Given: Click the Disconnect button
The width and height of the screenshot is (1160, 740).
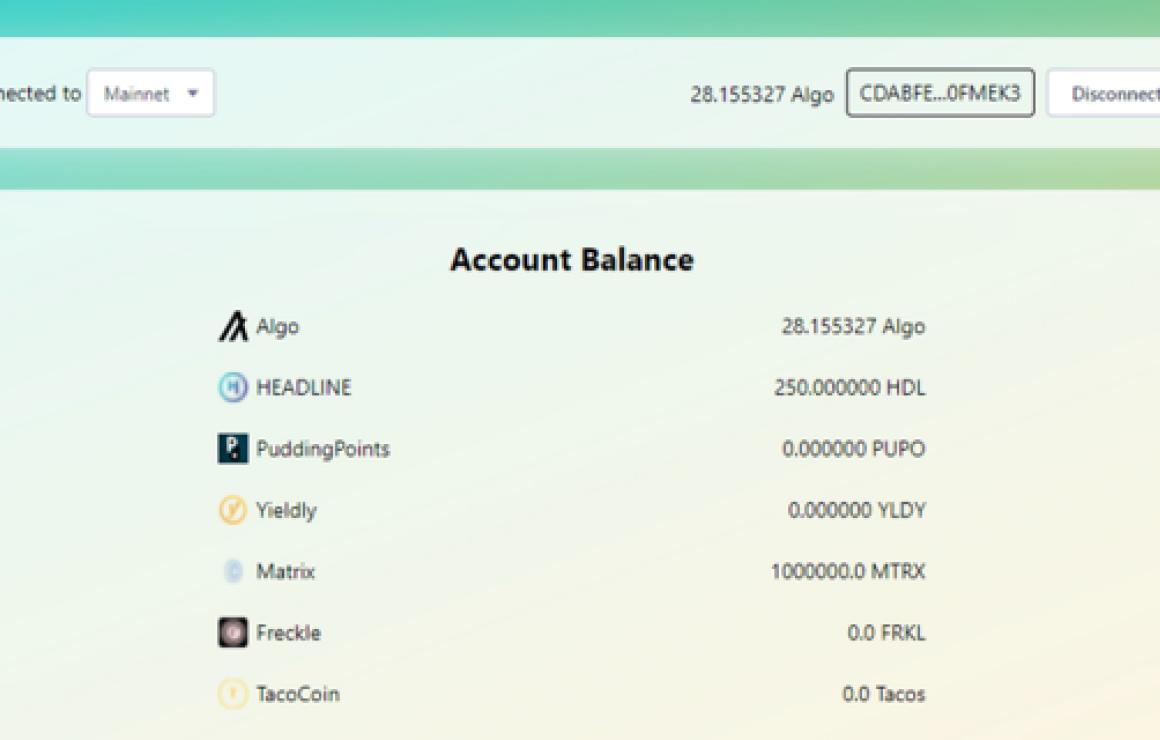Looking at the screenshot, I should pyautogui.click(x=1105, y=93).
